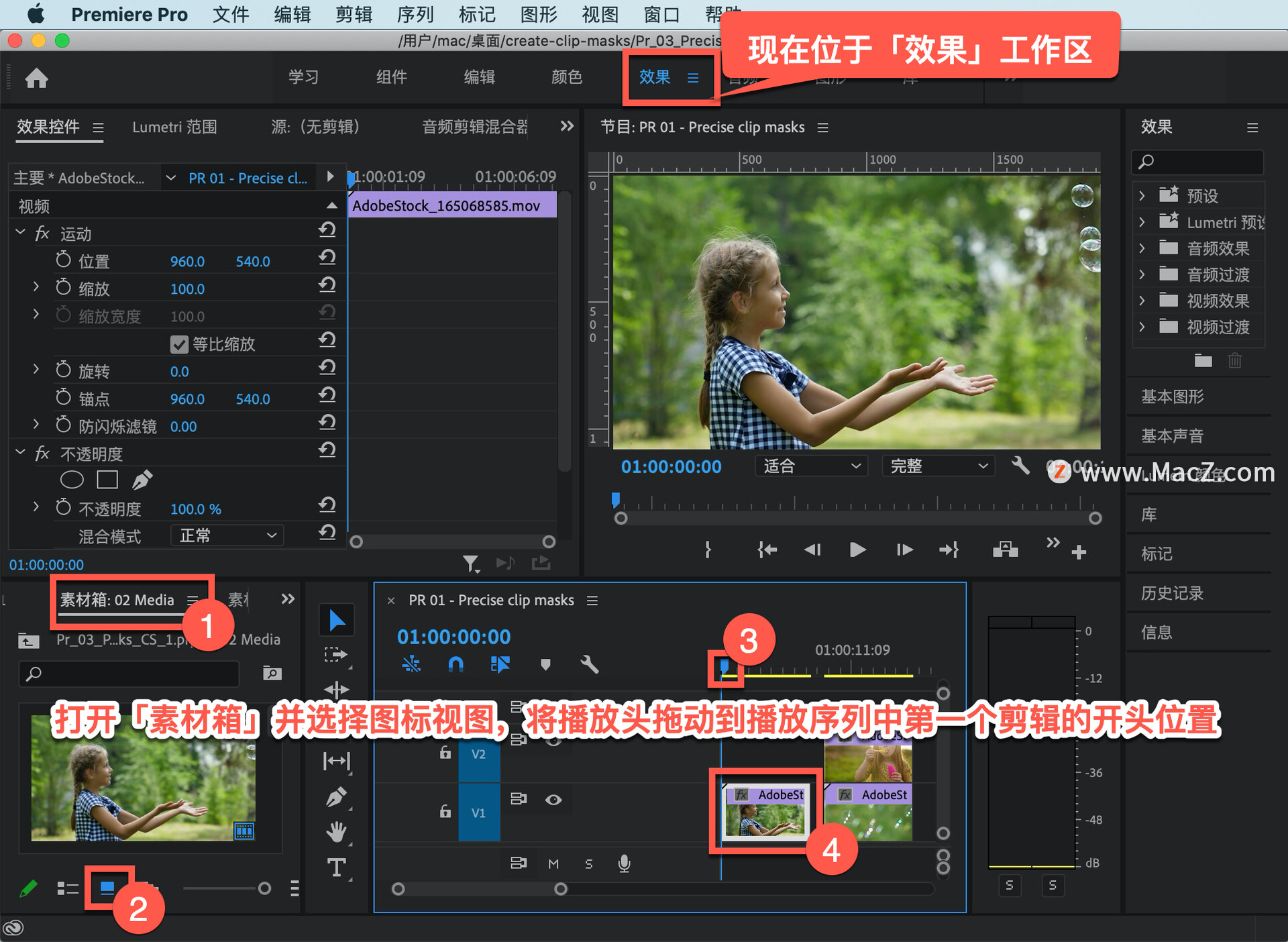The width and height of the screenshot is (1288, 942).
Task: Select the Ripple Edit tool
Action: pos(337,689)
